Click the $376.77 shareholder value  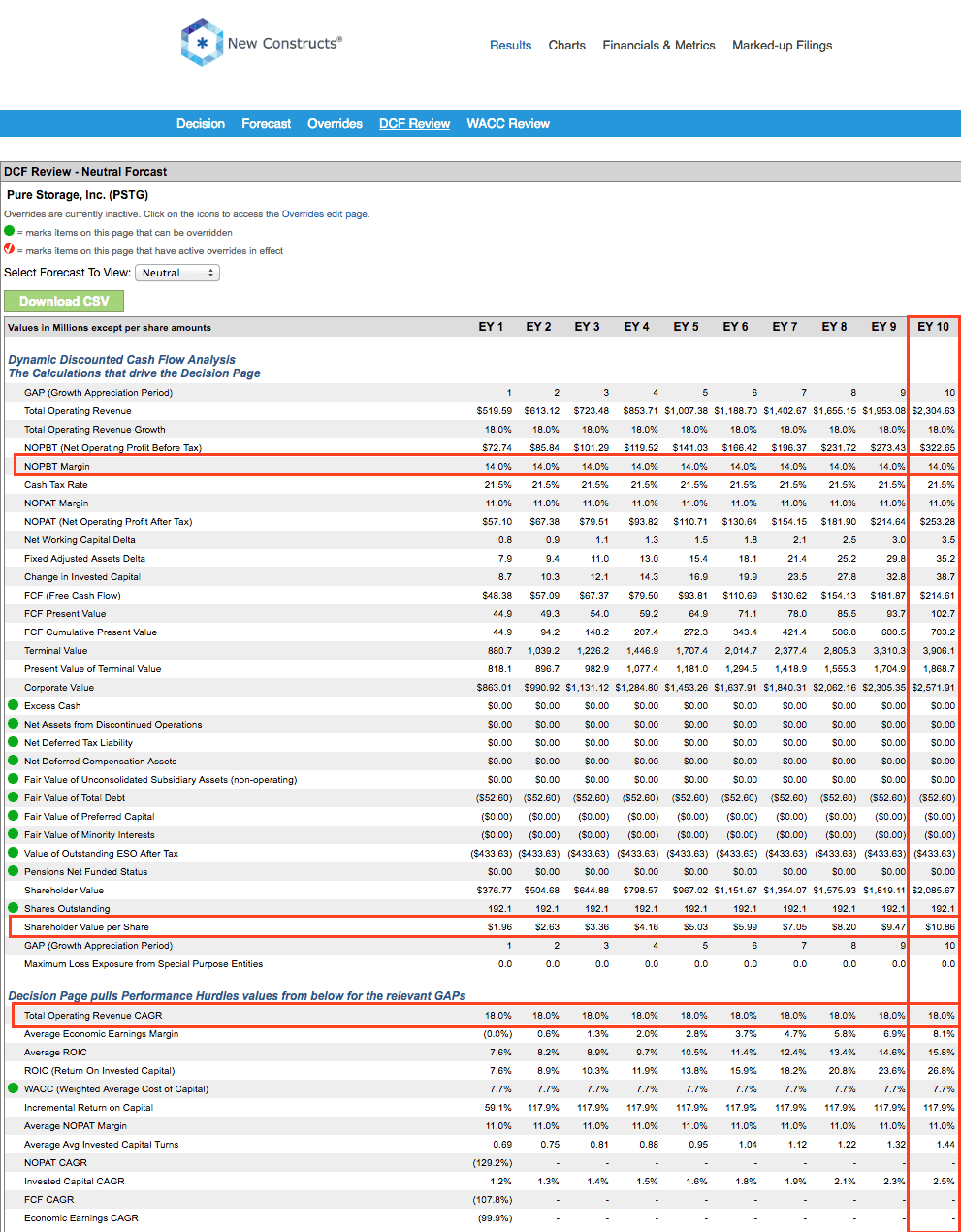tap(494, 891)
